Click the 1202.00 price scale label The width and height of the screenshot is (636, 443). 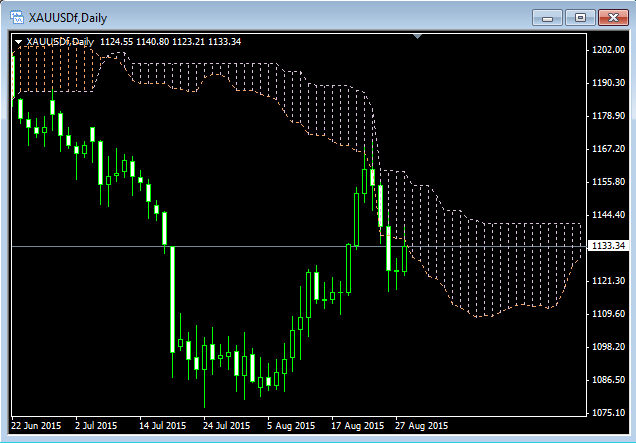(608, 50)
